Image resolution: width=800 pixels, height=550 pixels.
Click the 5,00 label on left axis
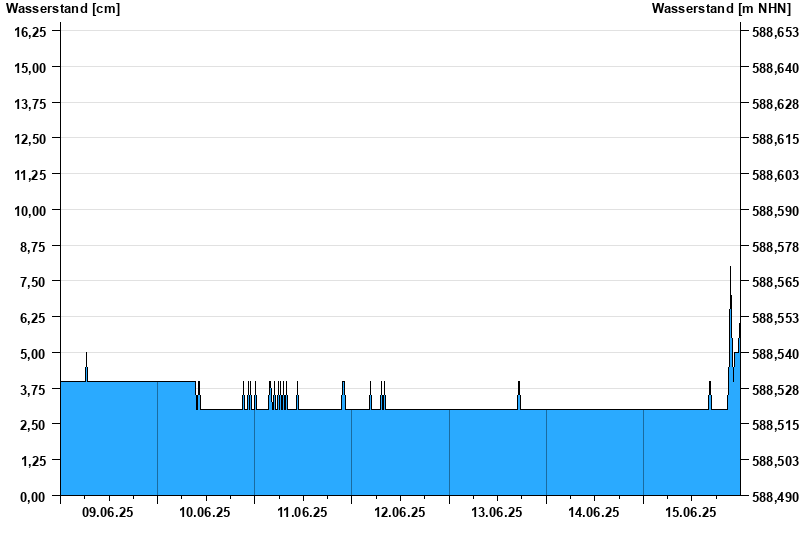point(33,354)
